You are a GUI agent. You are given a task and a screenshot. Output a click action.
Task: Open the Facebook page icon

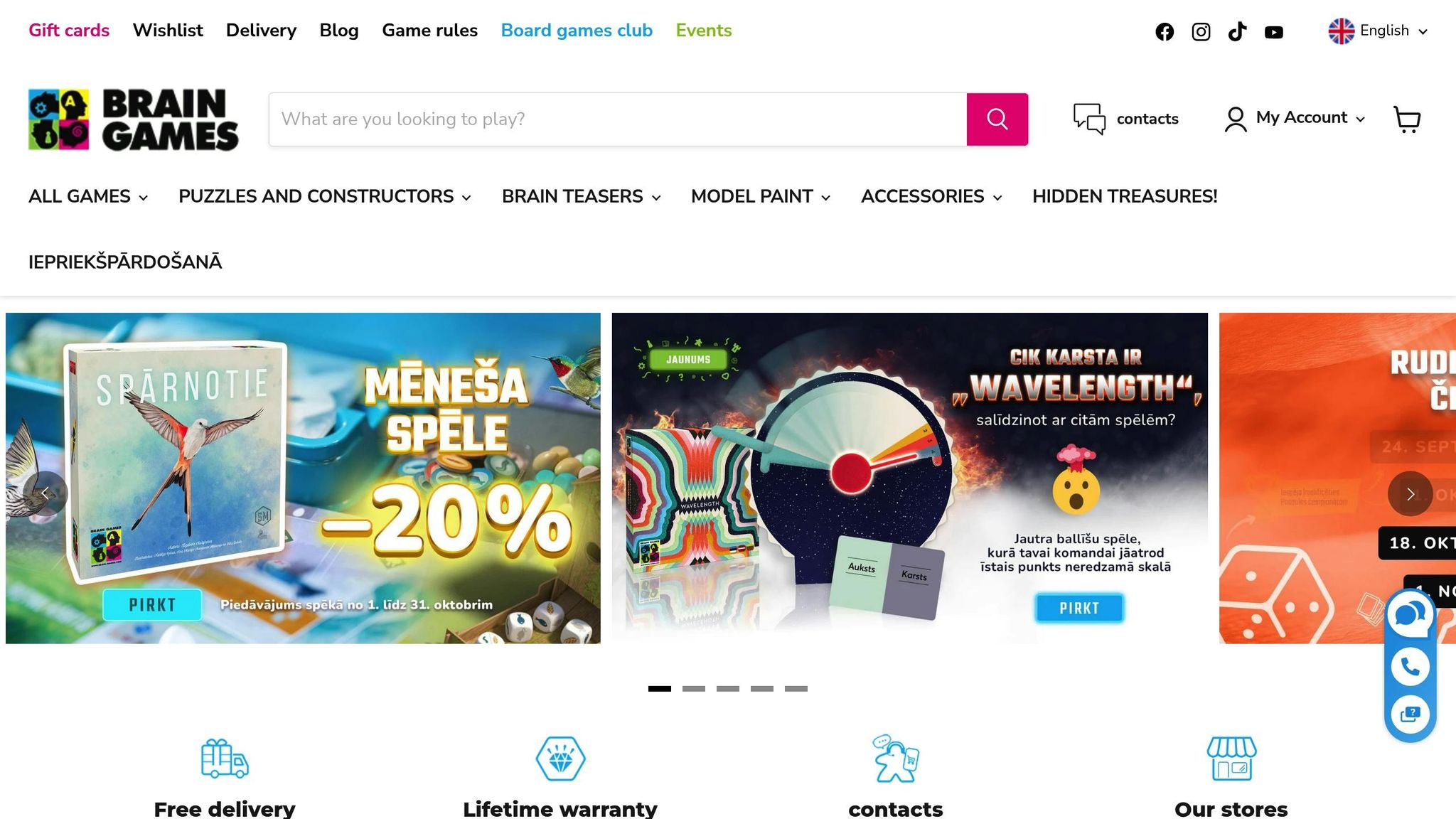click(1165, 32)
